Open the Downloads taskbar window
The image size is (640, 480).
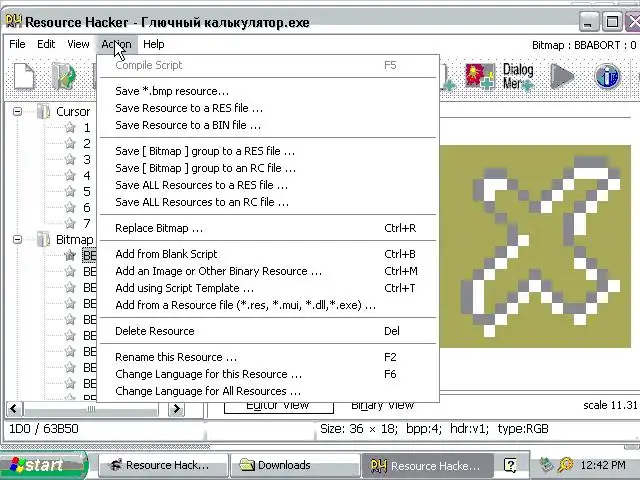pyautogui.click(x=295, y=465)
